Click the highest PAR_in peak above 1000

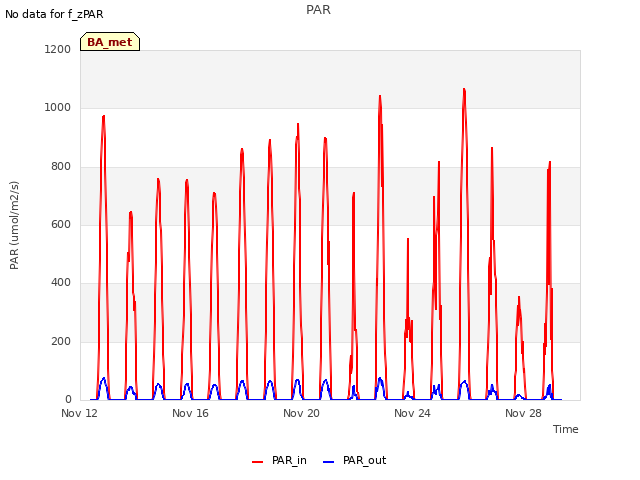464,90
